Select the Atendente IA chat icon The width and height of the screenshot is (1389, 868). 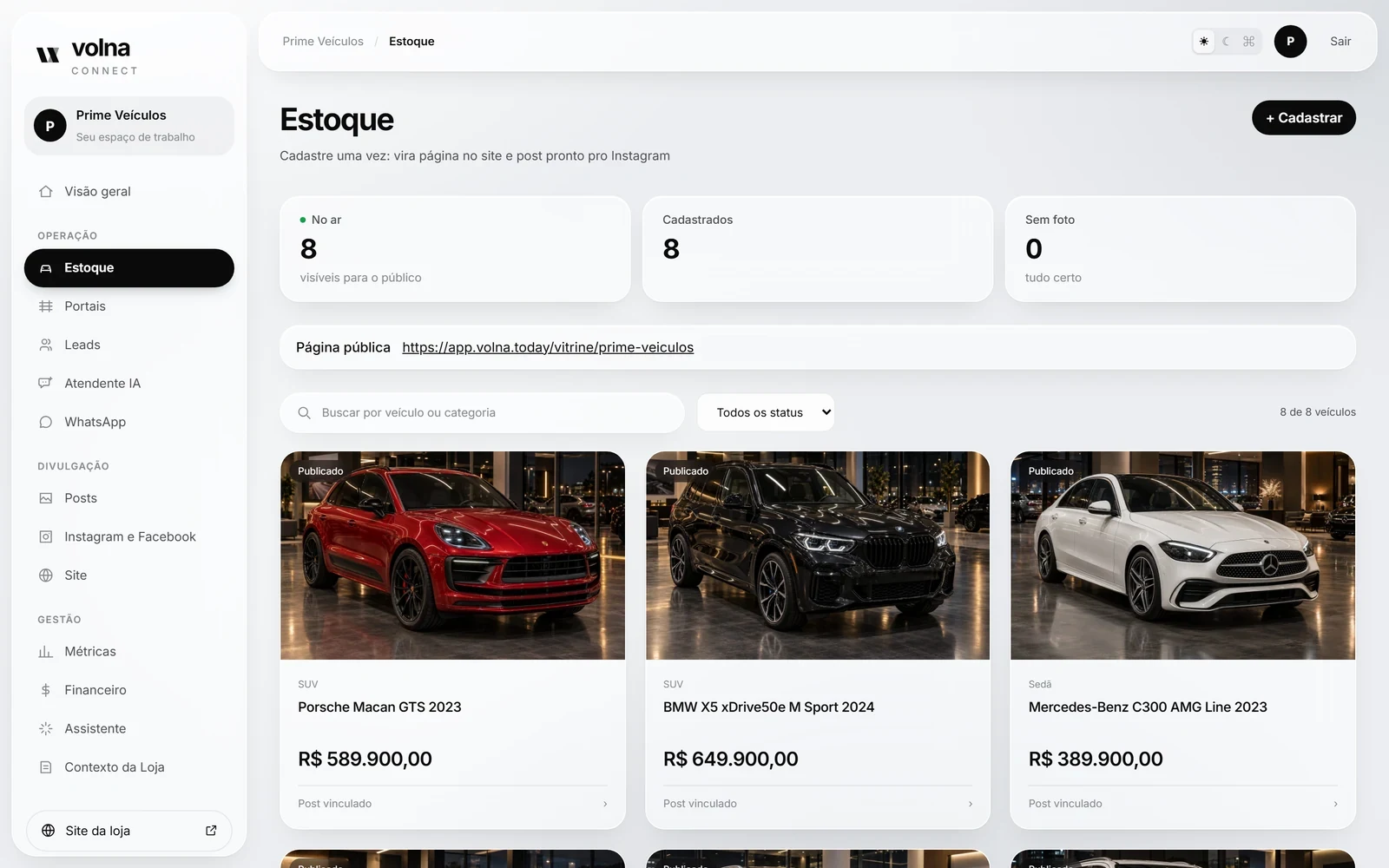(x=46, y=383)
